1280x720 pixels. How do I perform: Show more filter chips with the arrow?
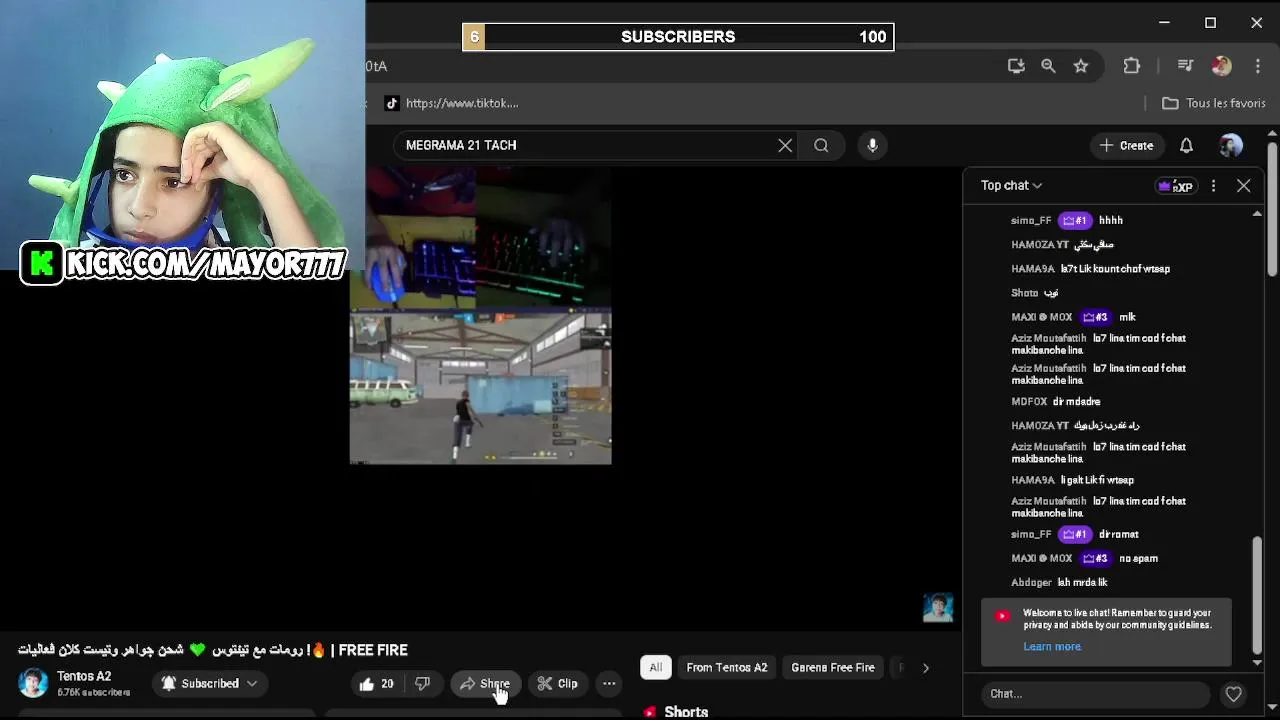point(925,668)
